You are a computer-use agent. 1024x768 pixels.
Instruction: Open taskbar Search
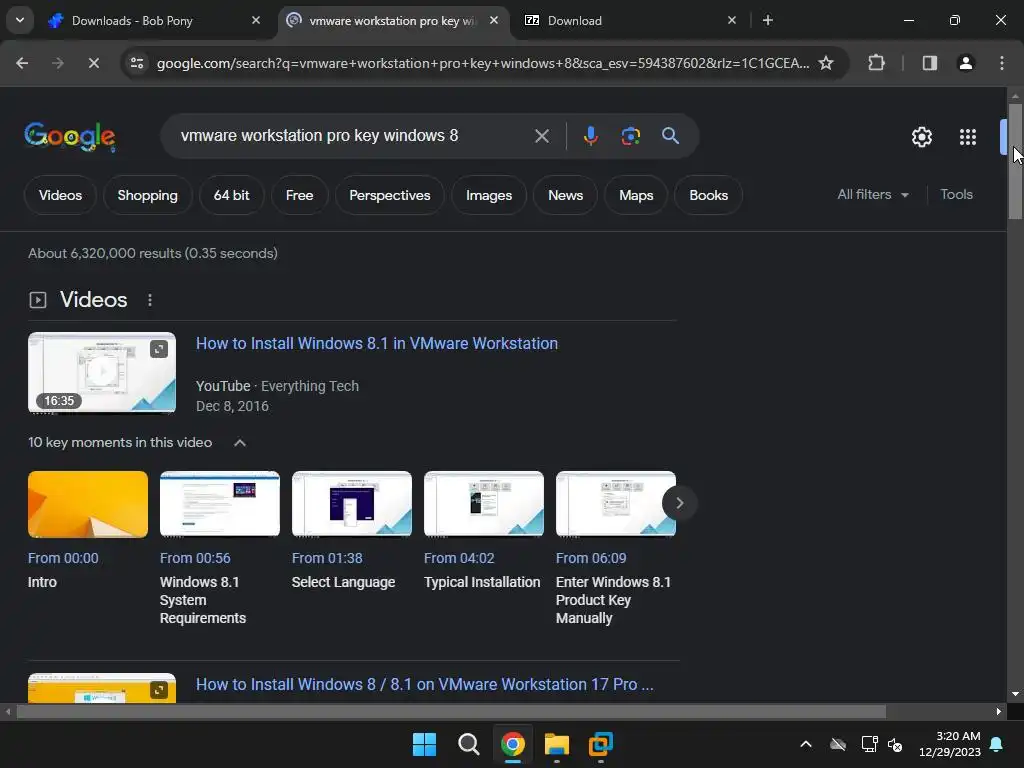(x=468, y=744)
